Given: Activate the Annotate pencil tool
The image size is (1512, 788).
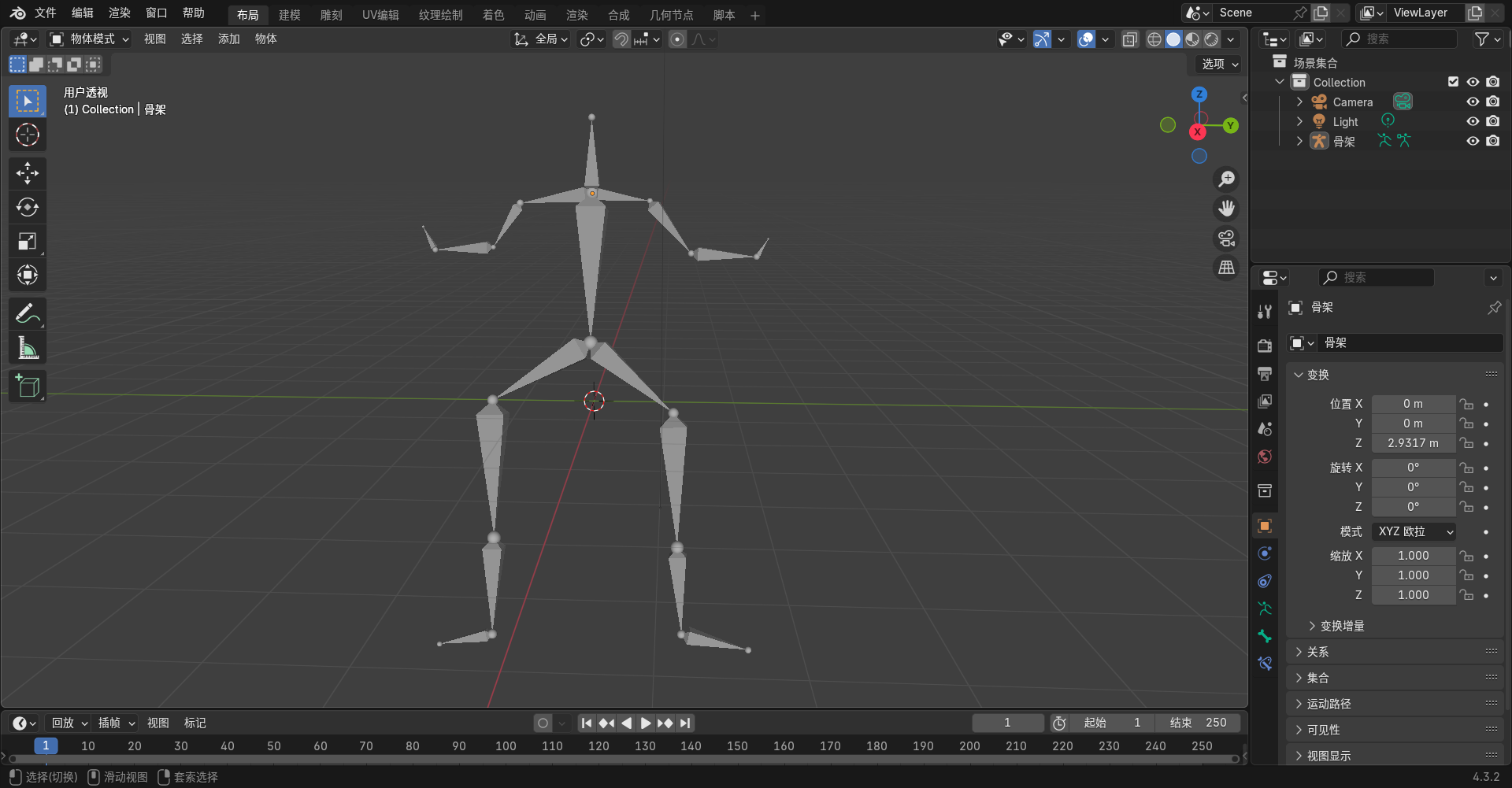Looking at the screenshot, I should [28, 314].
